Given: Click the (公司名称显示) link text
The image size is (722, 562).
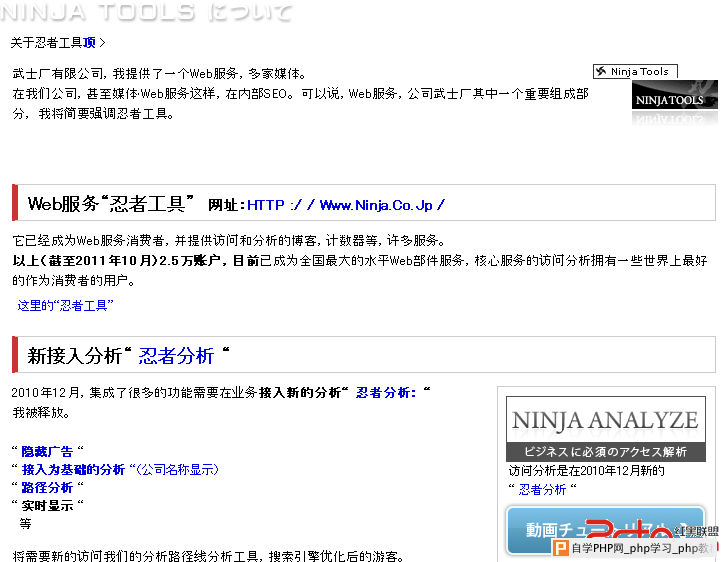Looking at the screenshot, I should (178, 469).
